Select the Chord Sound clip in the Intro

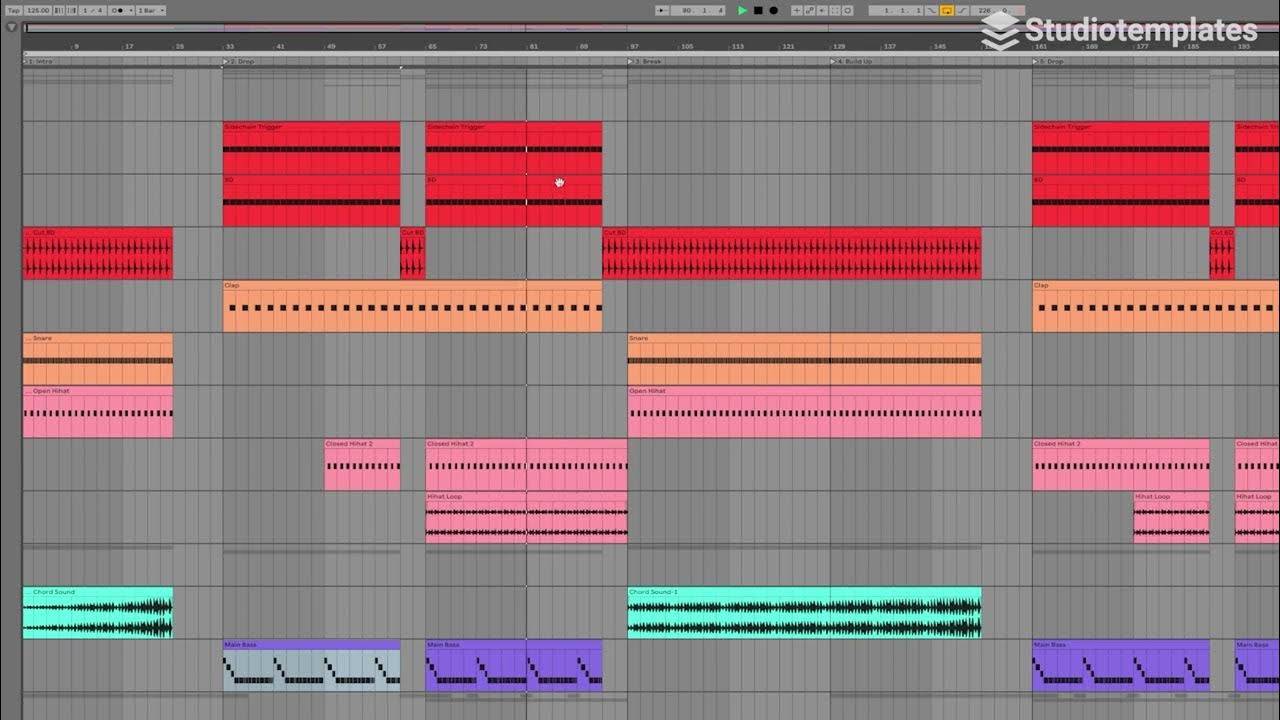pyautogui.click(x=98, y=612)
